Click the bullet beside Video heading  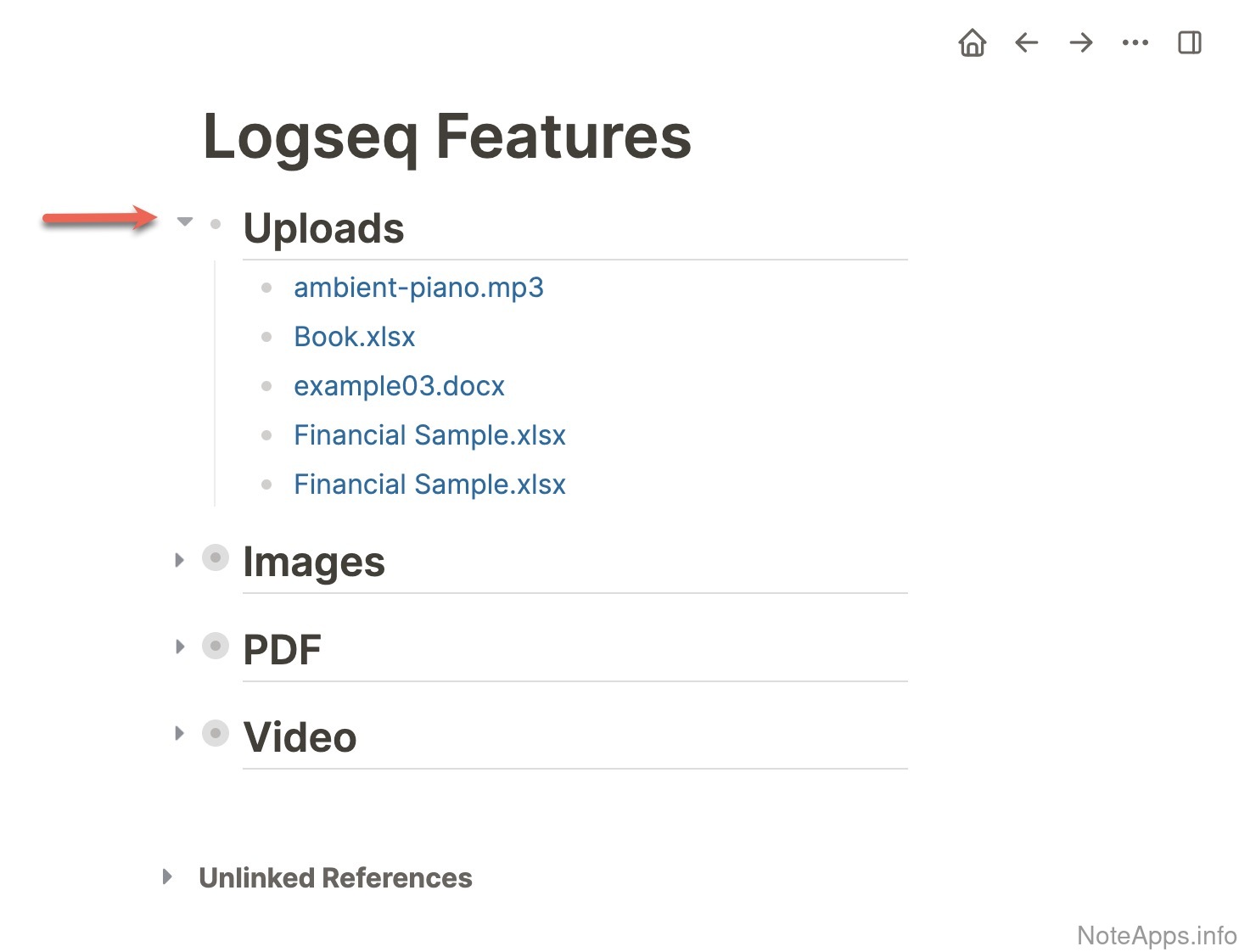216,733
